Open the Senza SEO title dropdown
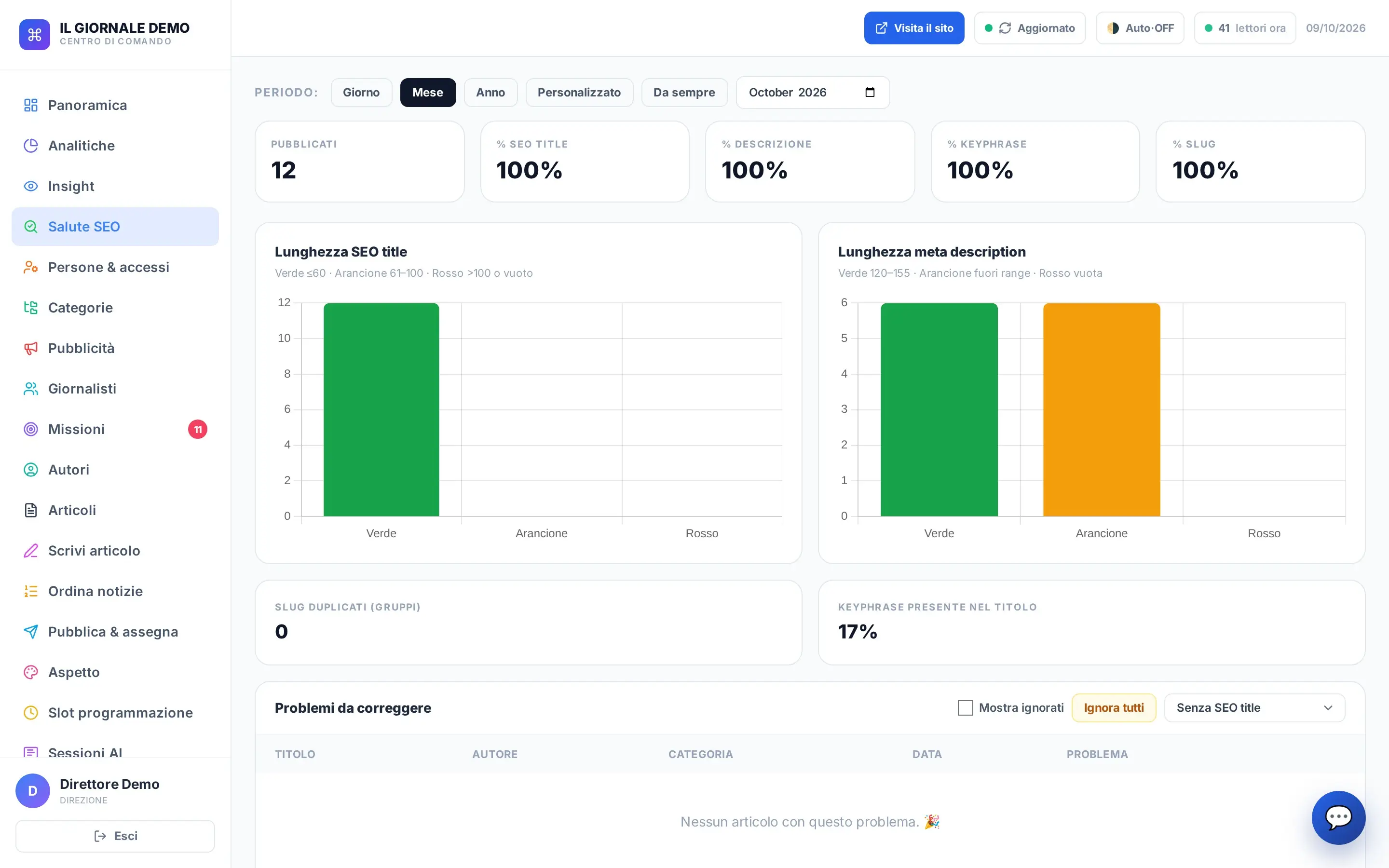Screen dimensions: 1389x868 click(x=1255, y=708)
